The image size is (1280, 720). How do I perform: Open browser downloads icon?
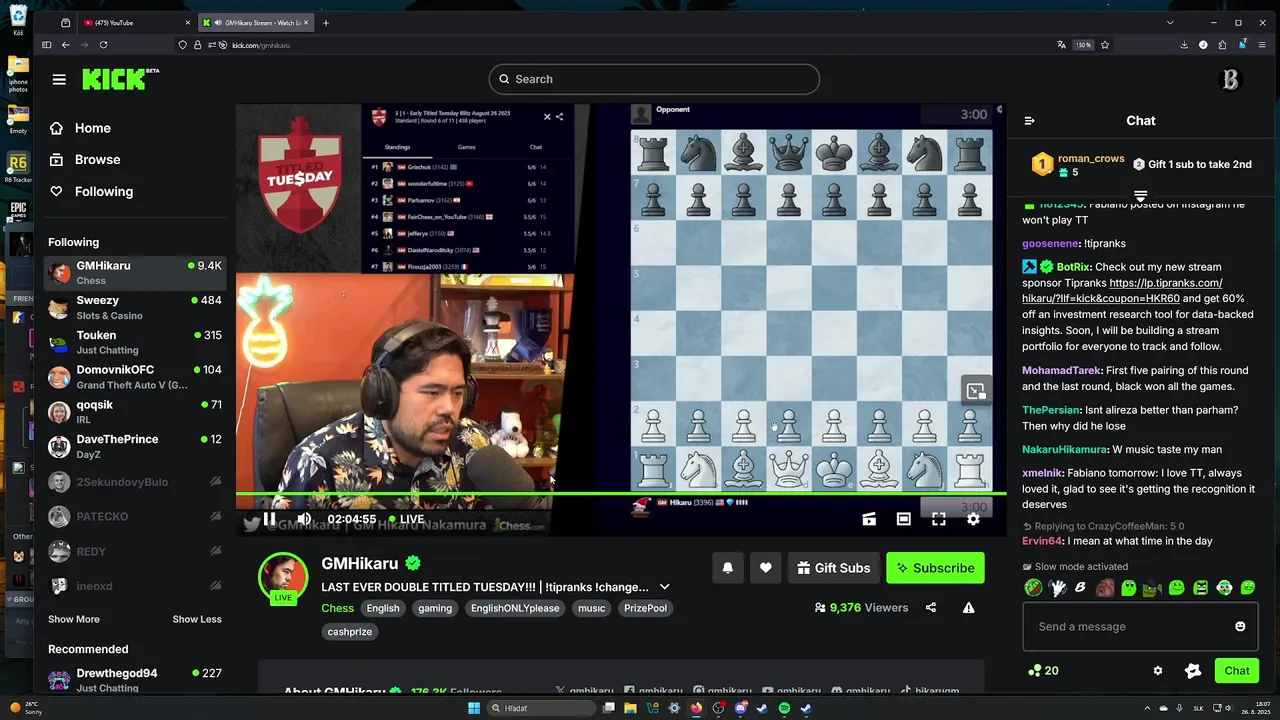click(1184, 45)
